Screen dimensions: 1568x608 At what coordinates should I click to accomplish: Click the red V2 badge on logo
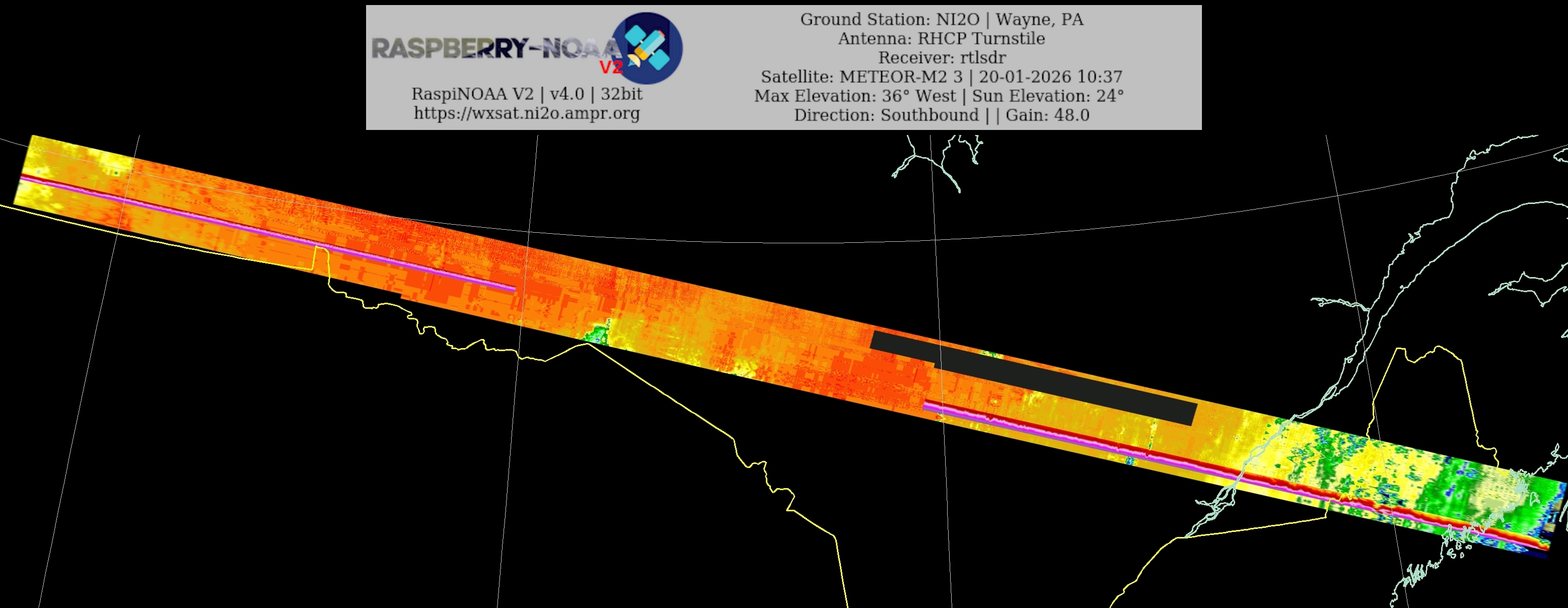(610, 67)
